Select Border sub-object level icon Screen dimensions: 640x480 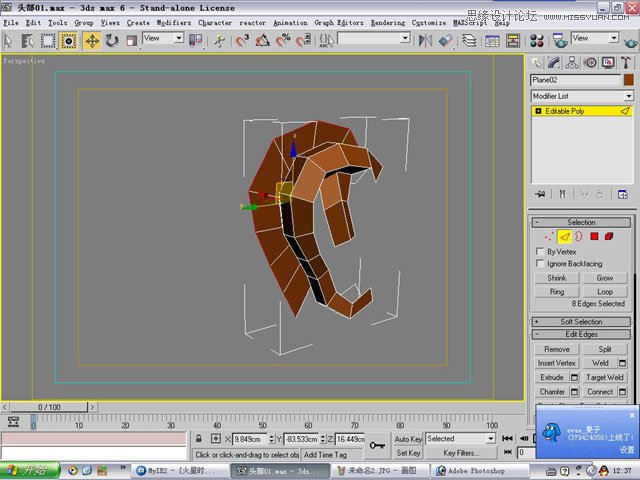pyautogui.click(x=579, y=236)
